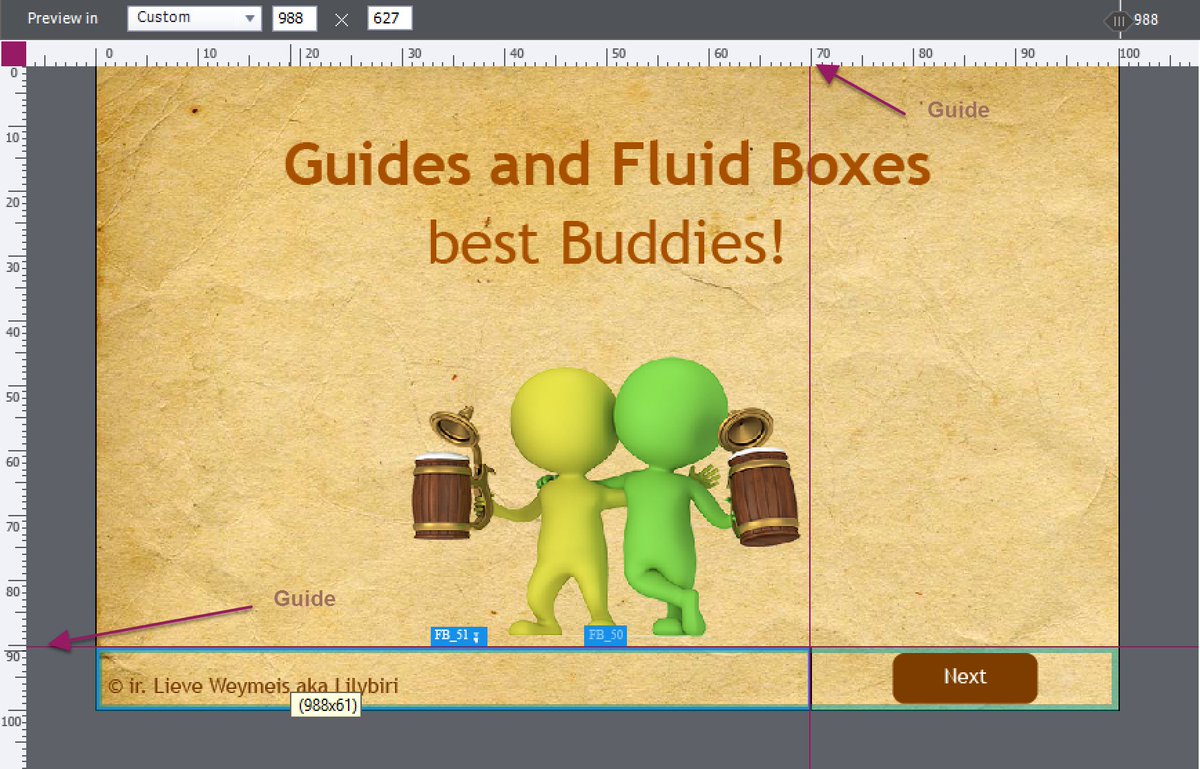Select the FB_50 fluid box label
Viewport: 1200px width, 769px height.
(605, 635)
